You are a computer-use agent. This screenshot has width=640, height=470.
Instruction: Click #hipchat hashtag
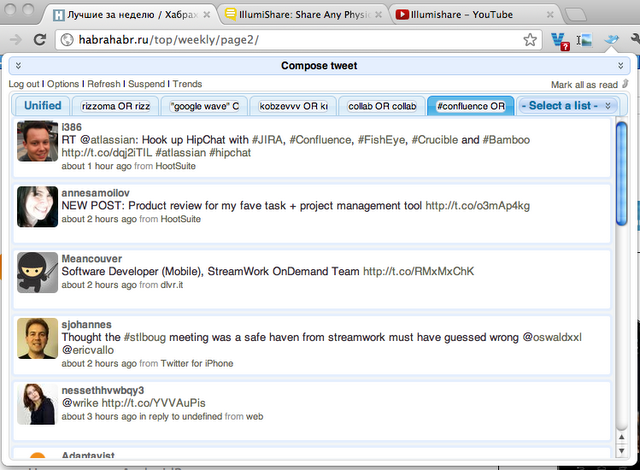tap(230, 153)
